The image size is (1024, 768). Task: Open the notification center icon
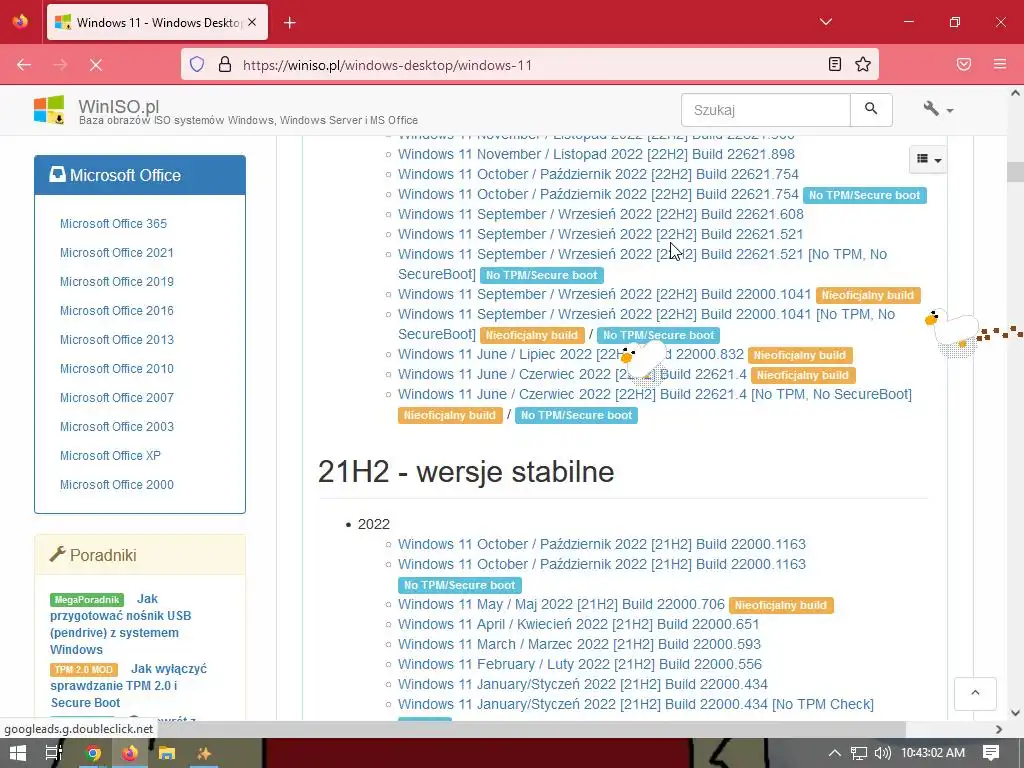coord(991,753)
